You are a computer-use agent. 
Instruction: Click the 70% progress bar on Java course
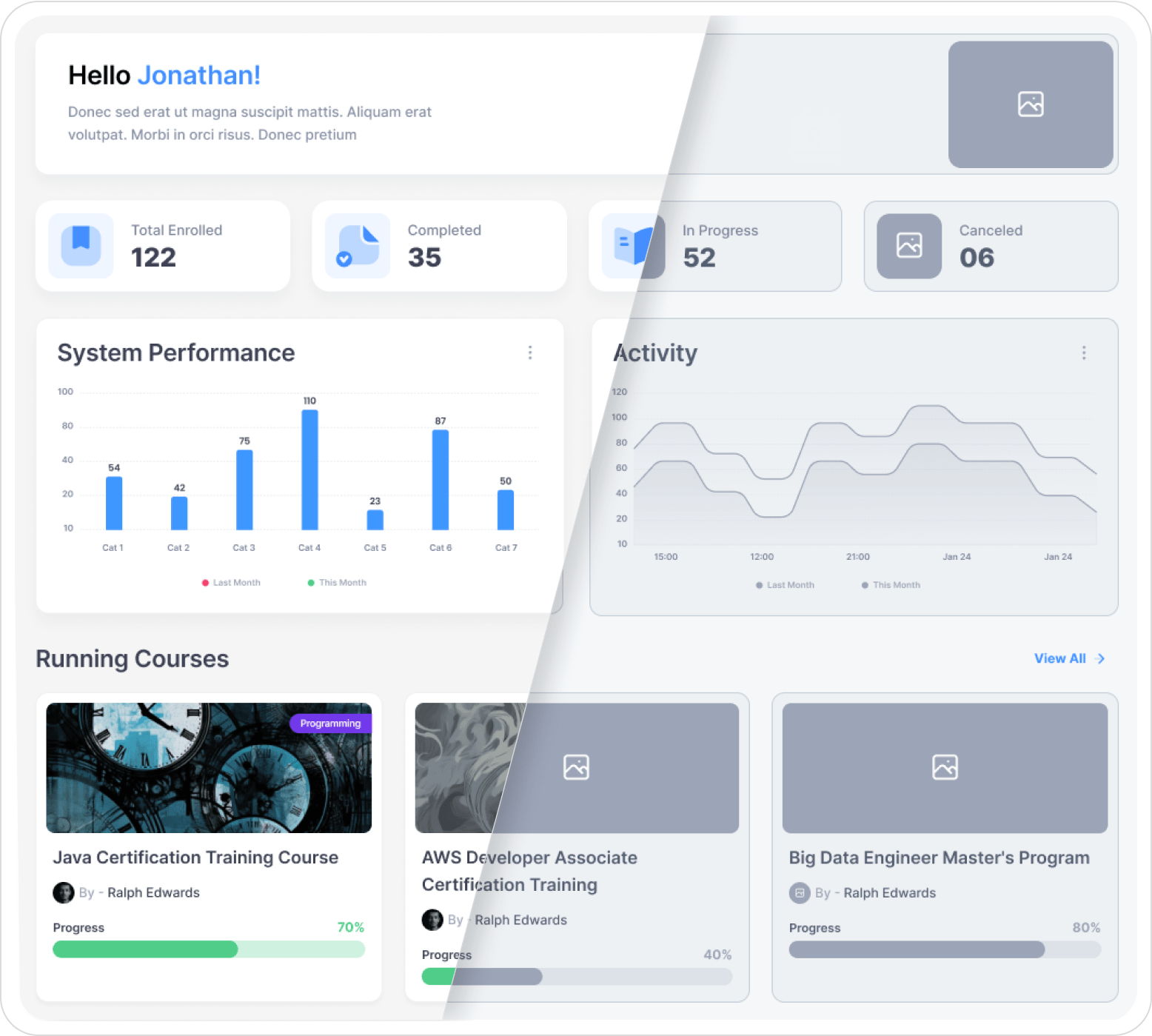[x=208, y=949]
